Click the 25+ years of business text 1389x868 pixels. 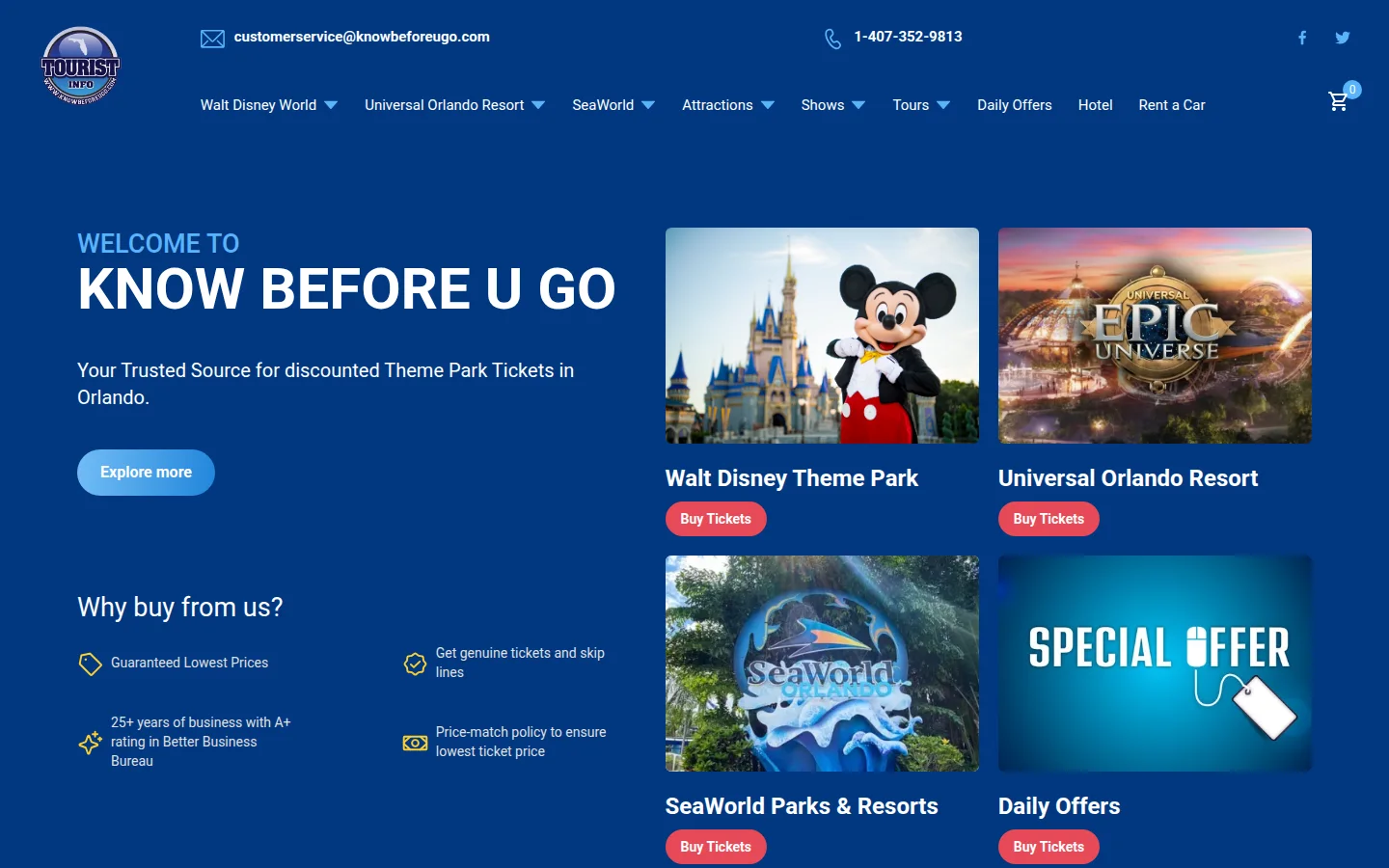tap(201, 742)
